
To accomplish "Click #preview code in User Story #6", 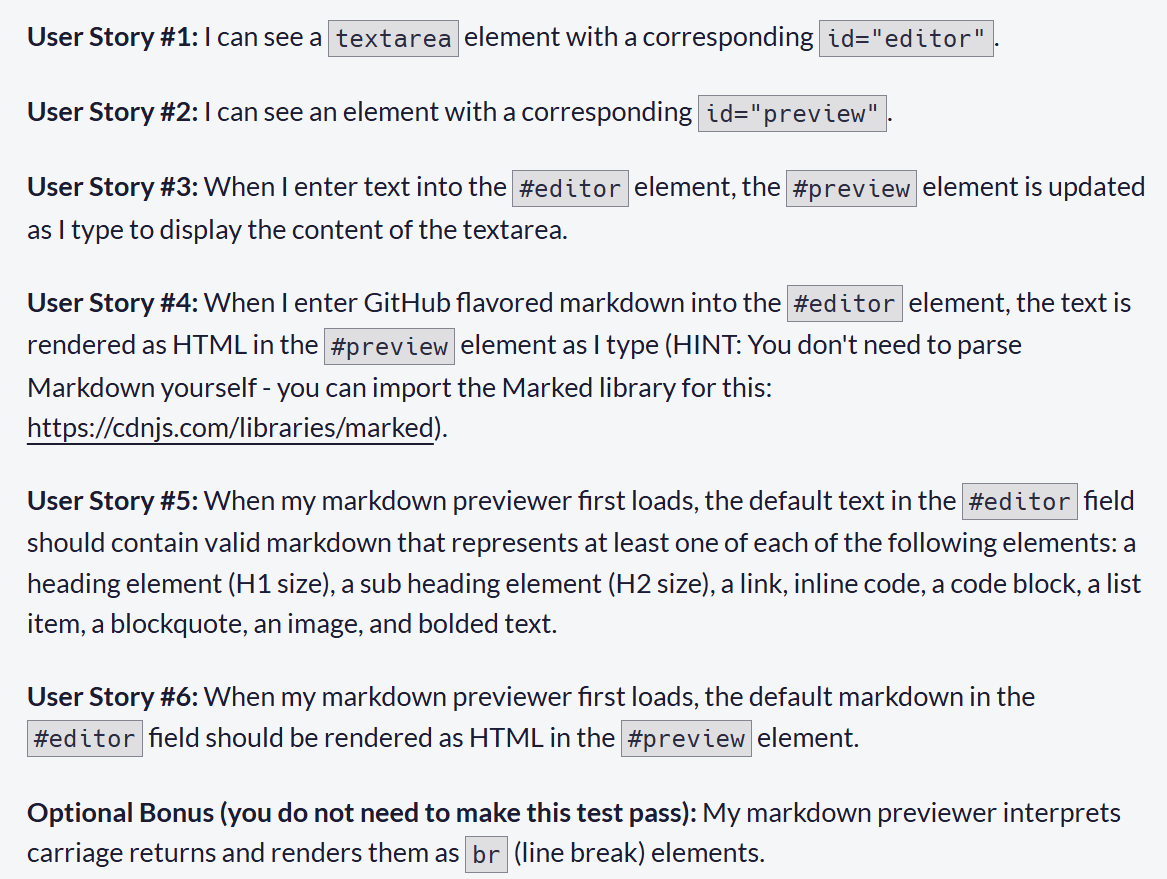I will (686, 739).
